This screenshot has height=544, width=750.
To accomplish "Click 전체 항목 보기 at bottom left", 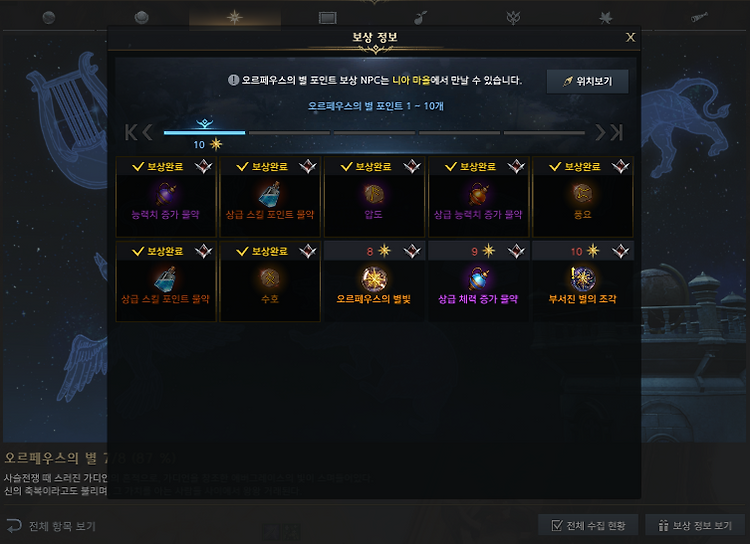I will [x=52, y=526].
